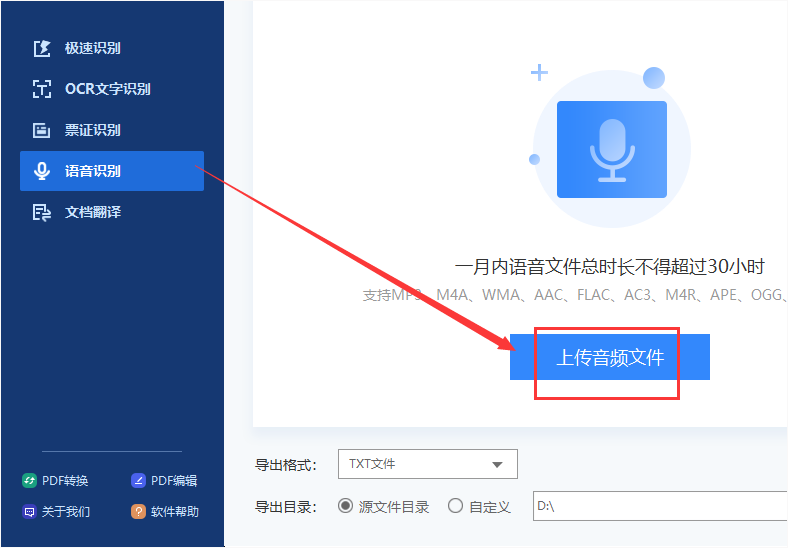Click the supported formats line starting with 支持MP3
Viewport: 788px width, 548px height.
574,295
